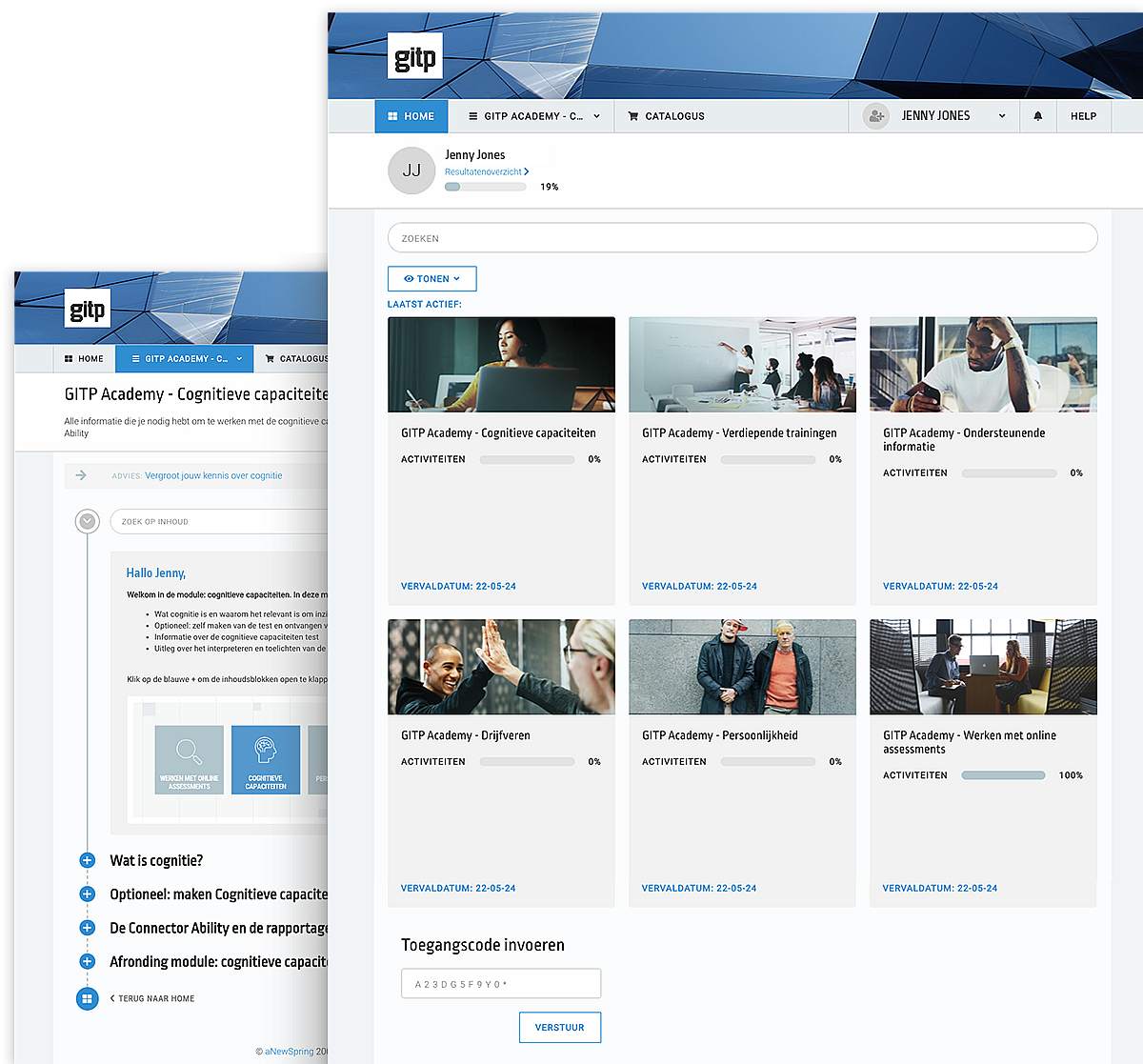This screenshot has height=1064, width=1143.
Task: Collapse the timeline circle chevron toggle
Action: point(88,521)
